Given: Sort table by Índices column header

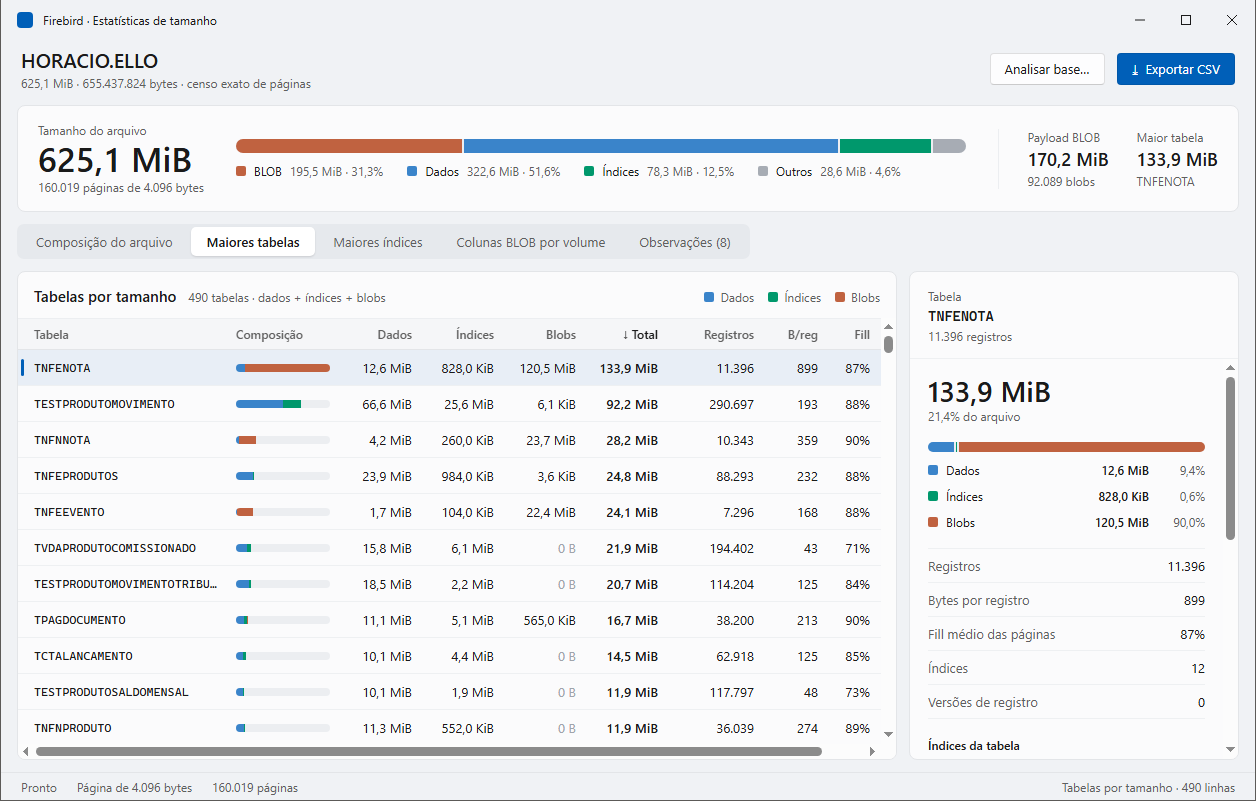Looking at the screenshot, I should pyautogui.click(x=475, y=335).
